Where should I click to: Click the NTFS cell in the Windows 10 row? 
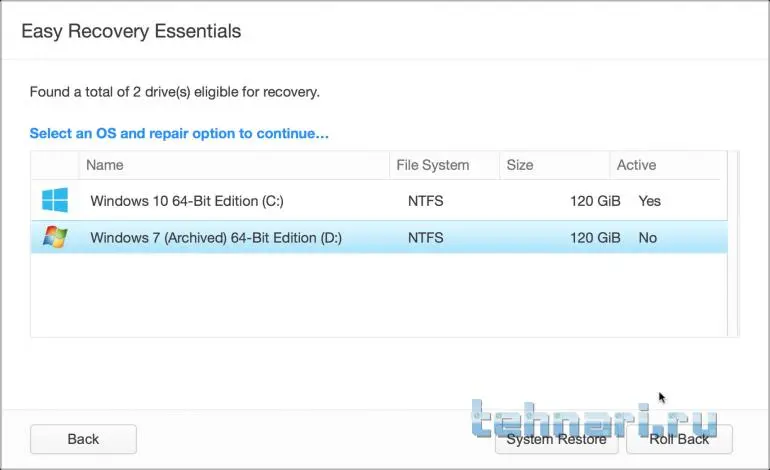(425, 201)
